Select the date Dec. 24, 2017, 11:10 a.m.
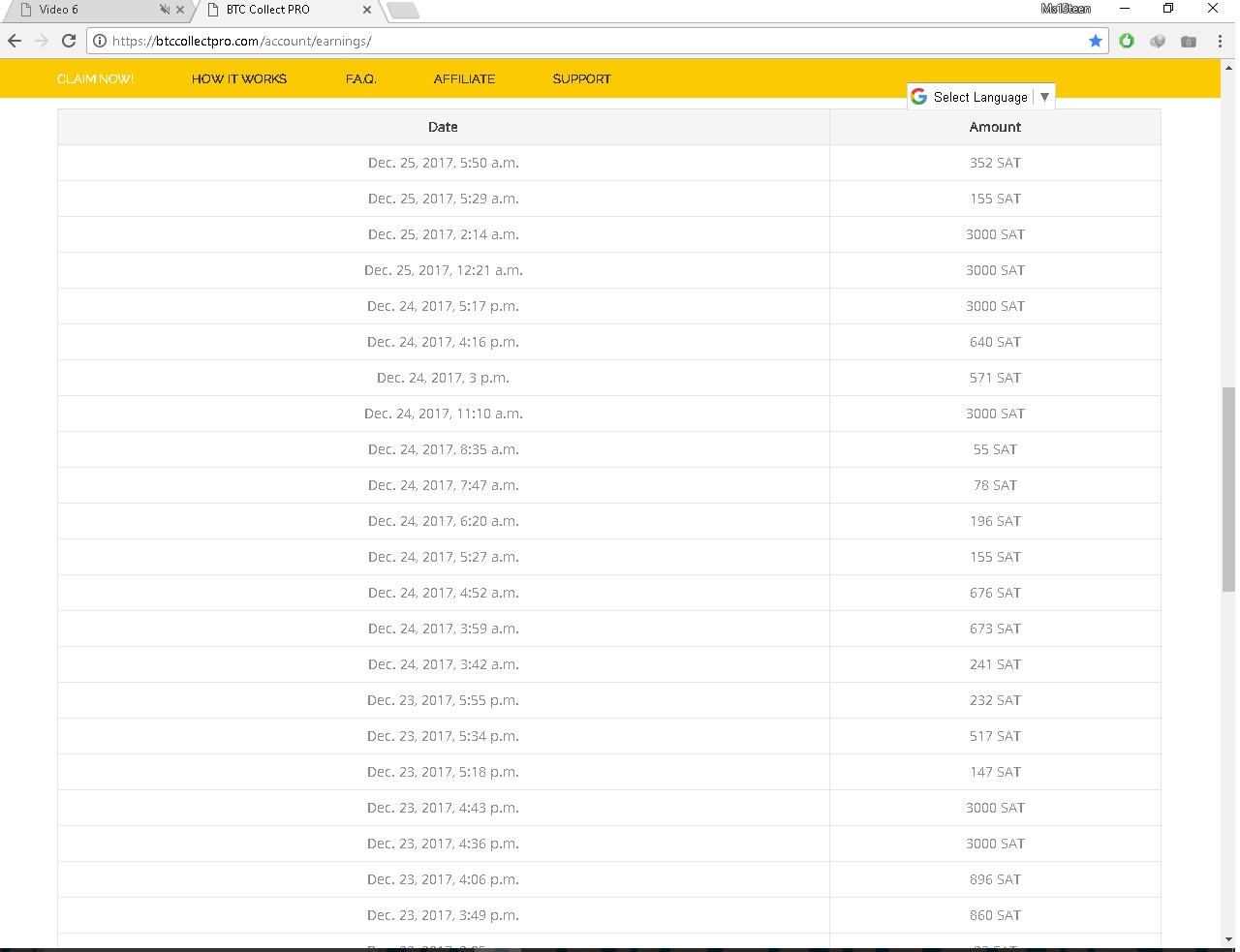 click(x=444, y=414)
